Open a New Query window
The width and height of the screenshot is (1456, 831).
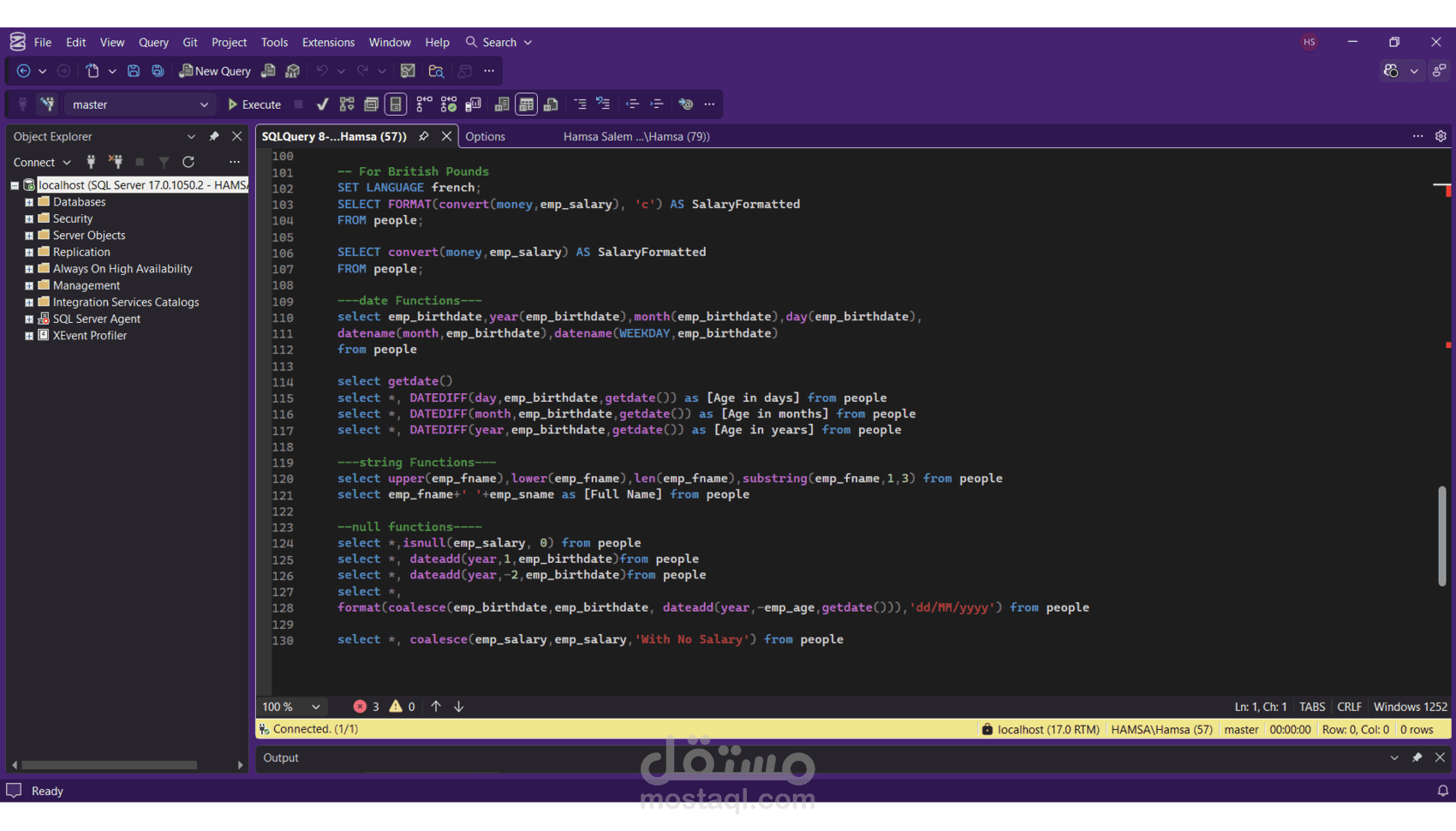215,71
